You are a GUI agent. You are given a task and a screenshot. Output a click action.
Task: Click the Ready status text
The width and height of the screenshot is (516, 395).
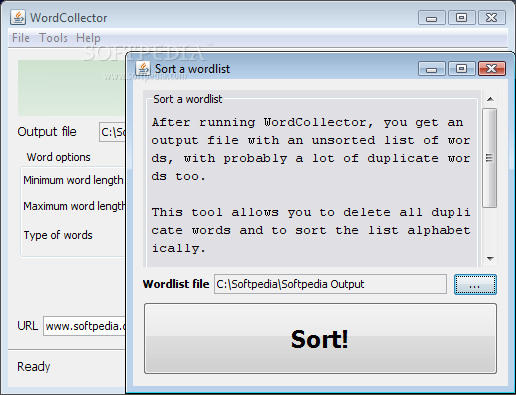[x=34, y=367]
